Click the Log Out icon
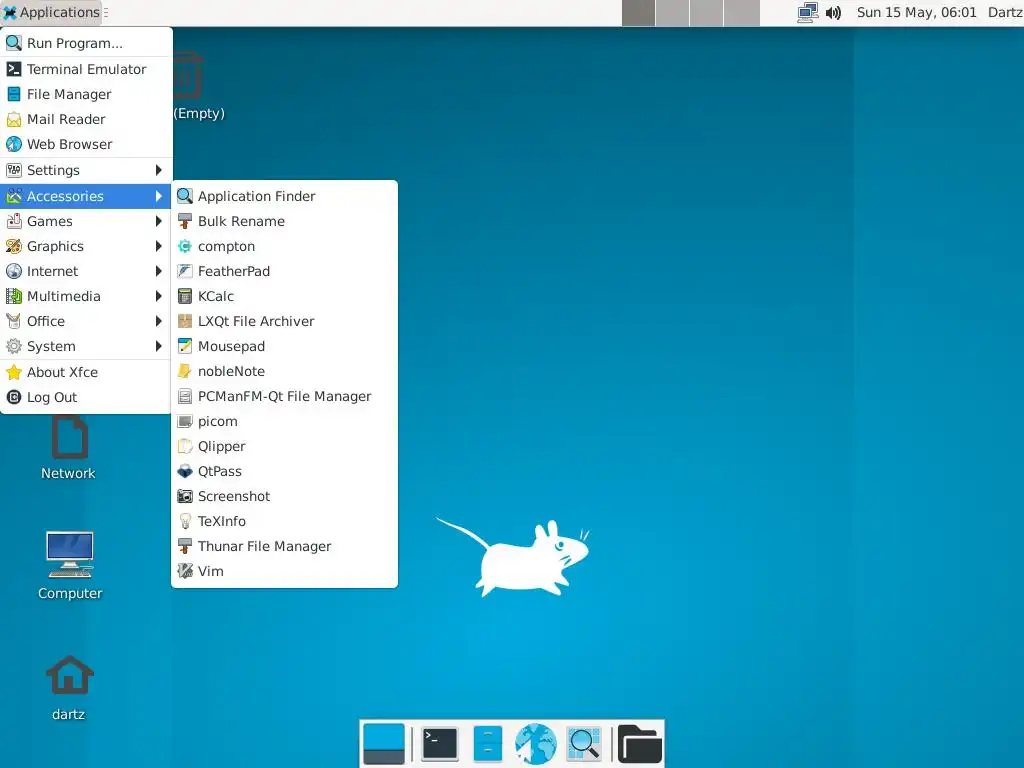The image size is (1024, 768). (x=14, y=397)
